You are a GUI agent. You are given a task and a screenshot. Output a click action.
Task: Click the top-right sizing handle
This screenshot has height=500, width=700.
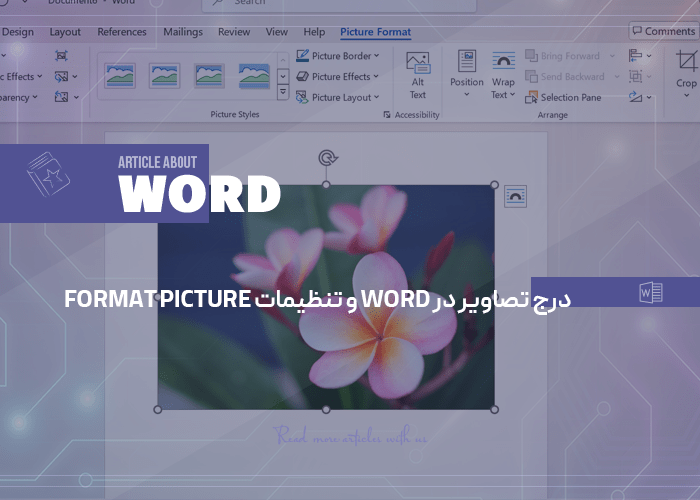tap(494, 184)
